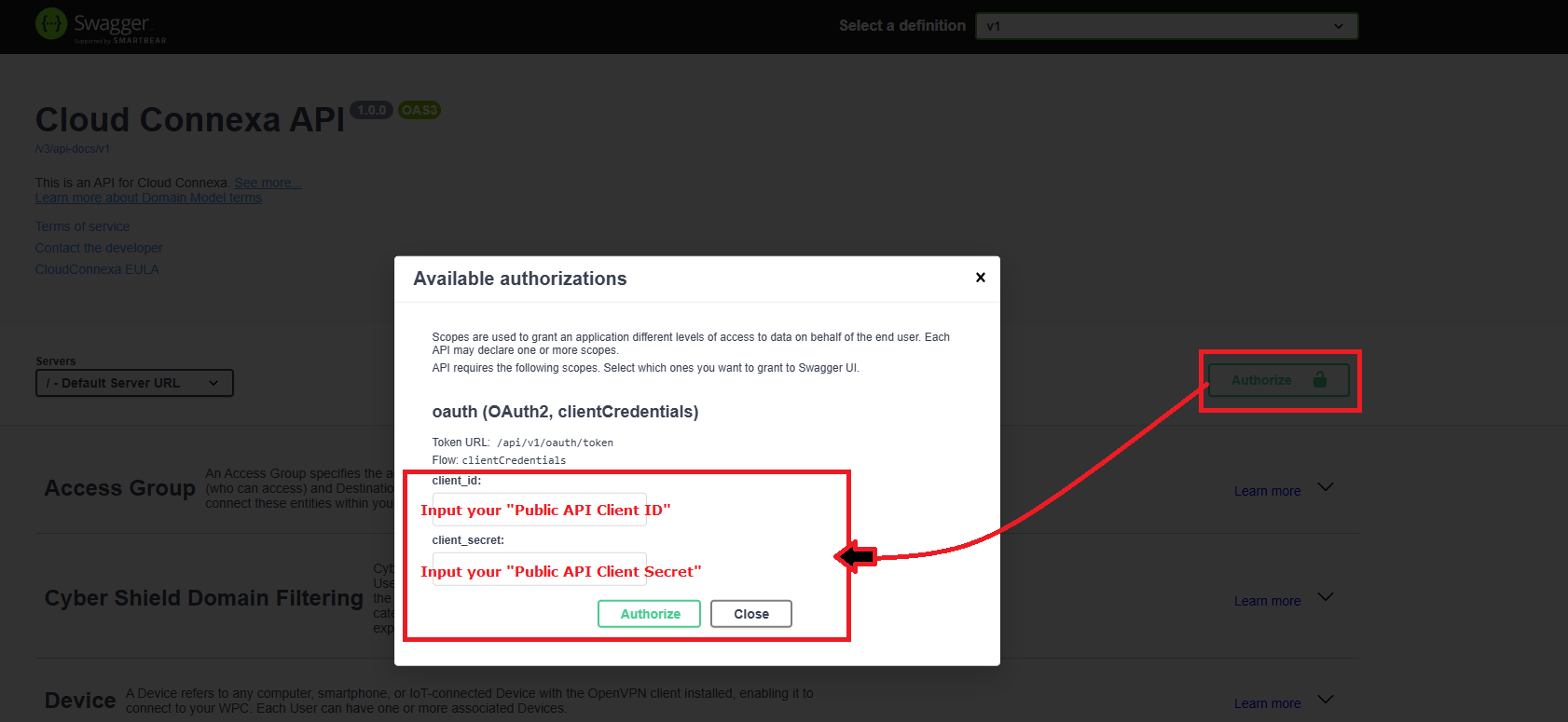Open Learn more link for Cyber Shield
1568x722 pixels.
[1267, 601]
